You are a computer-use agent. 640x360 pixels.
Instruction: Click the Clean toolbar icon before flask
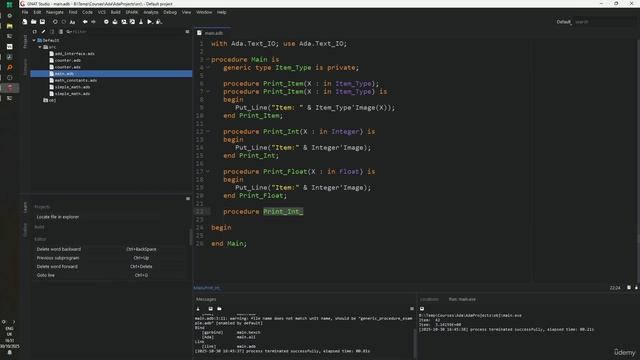click(x=132, y=22)
